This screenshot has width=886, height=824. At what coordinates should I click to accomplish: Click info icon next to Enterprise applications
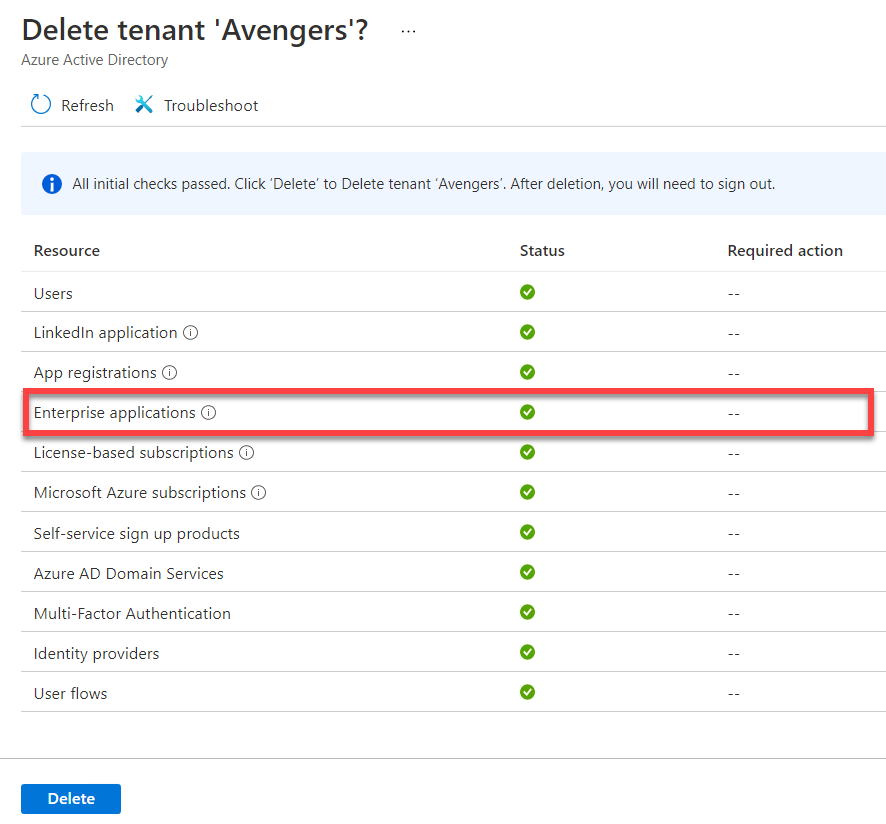pos(209,413)
